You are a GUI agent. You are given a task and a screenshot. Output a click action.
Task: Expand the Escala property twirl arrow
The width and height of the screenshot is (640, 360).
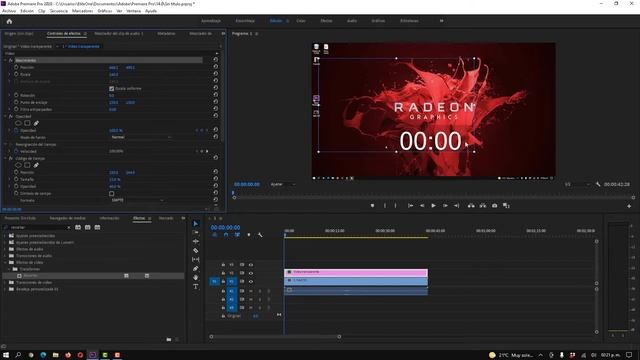(x=10, y=74)
